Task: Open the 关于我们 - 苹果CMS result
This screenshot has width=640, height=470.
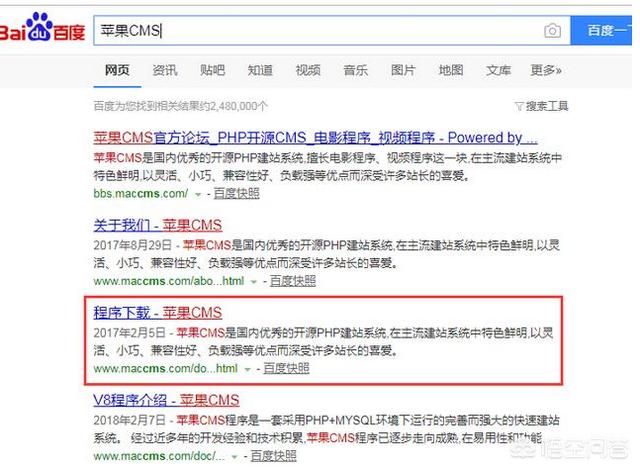Action: click(157, 225)
